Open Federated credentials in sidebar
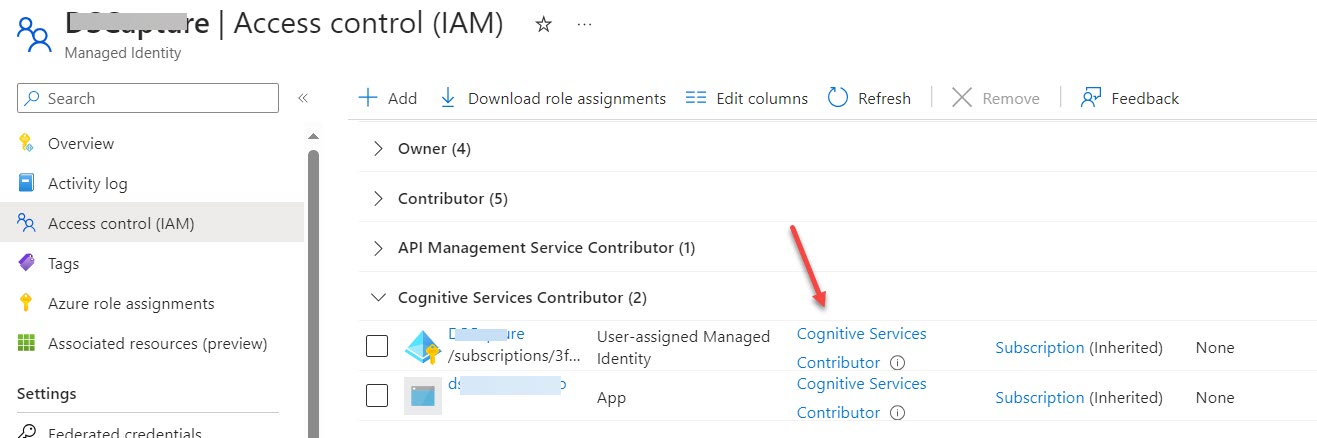 click(125, 432)
